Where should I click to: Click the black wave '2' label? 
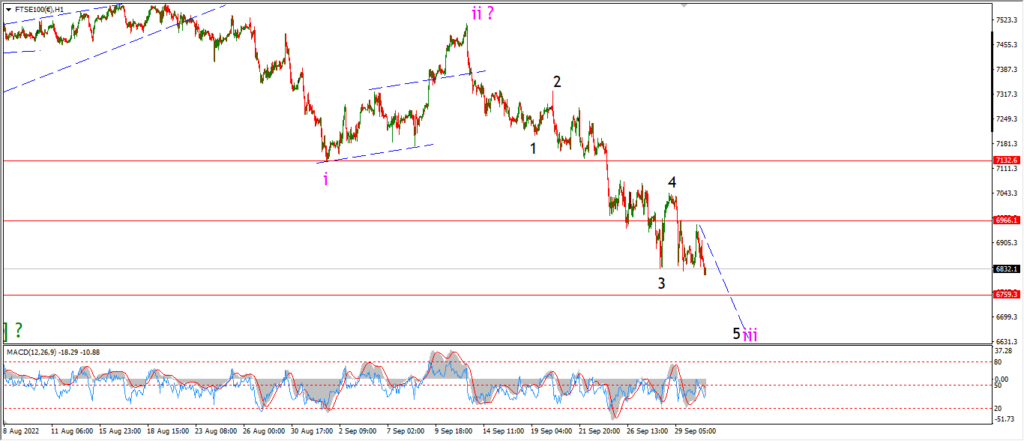(556, 82)
